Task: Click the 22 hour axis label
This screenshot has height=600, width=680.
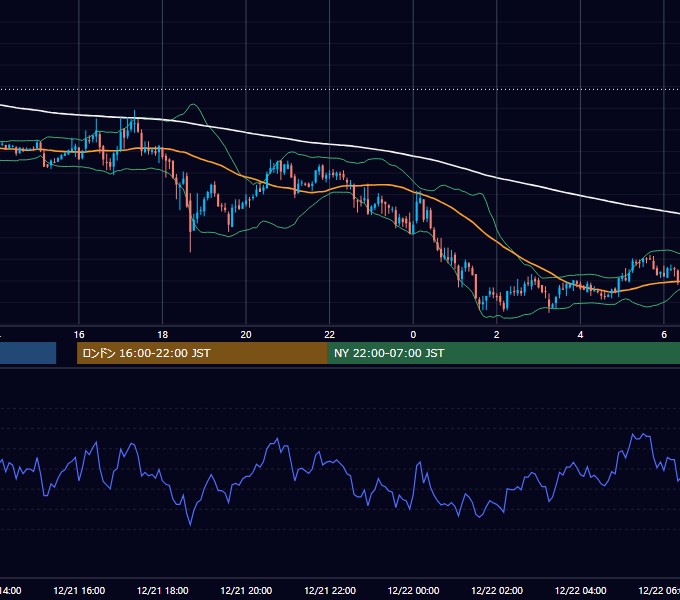Action: pos(330,335)
